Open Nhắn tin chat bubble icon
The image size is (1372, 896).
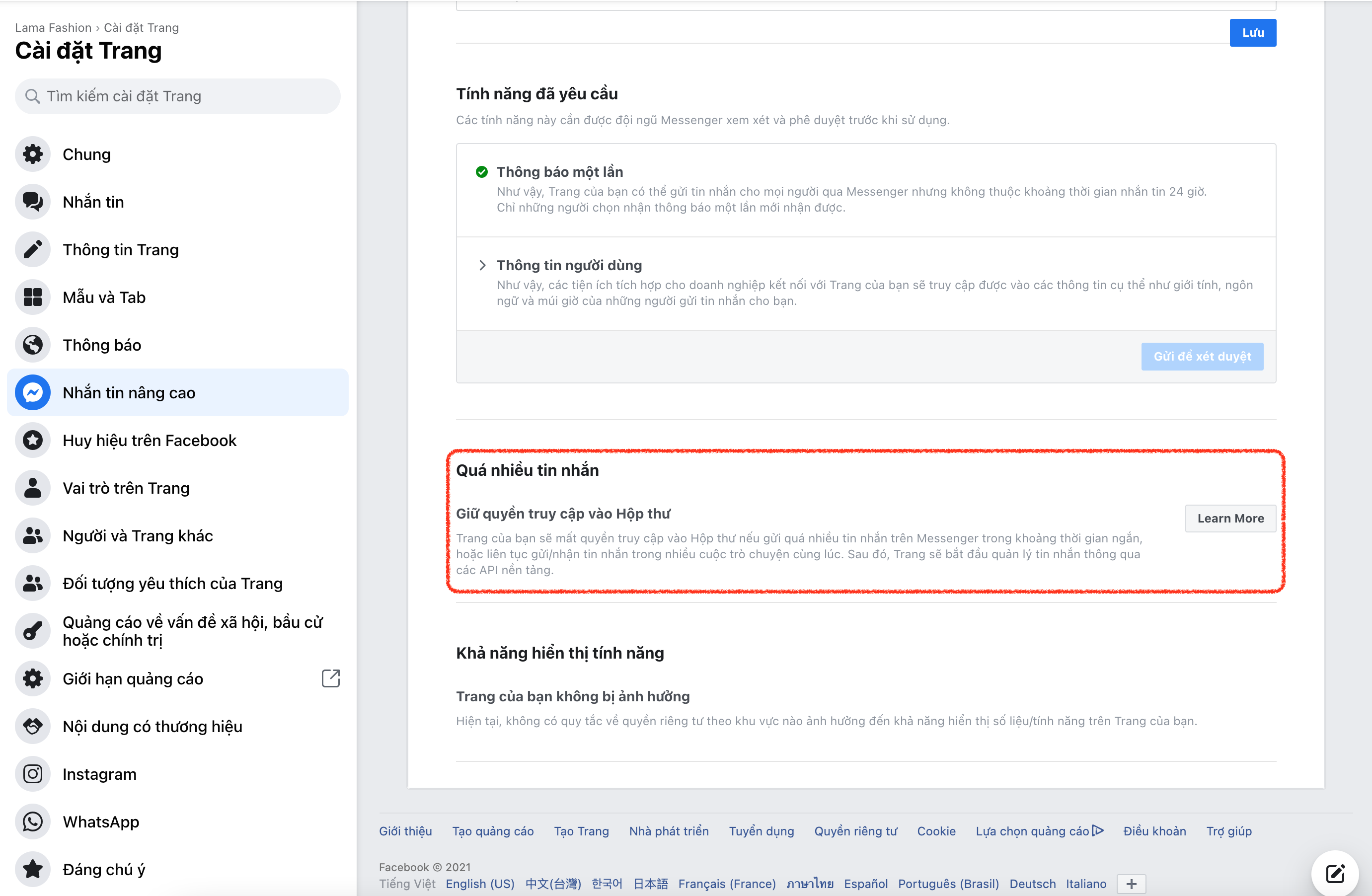pyautogui.click(x=33, y=202)
